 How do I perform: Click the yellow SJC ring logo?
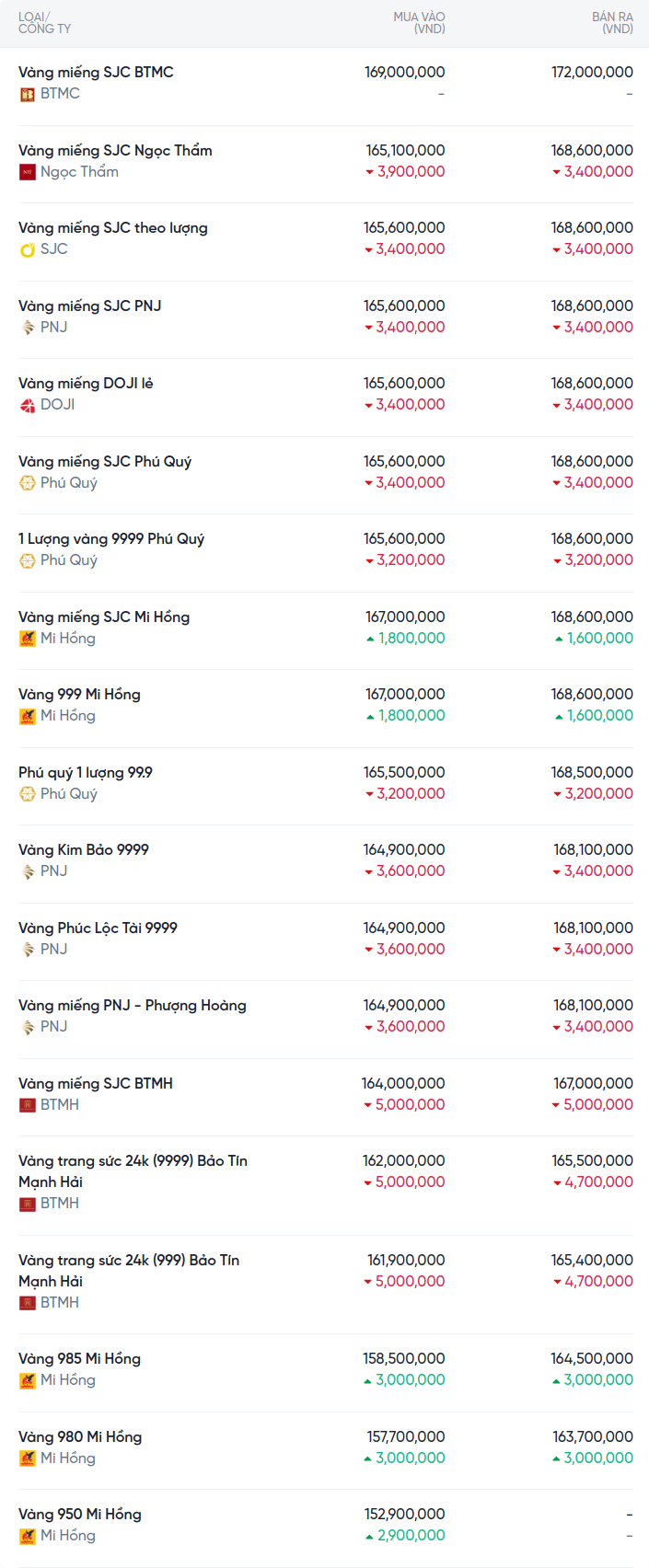[28, 249]
